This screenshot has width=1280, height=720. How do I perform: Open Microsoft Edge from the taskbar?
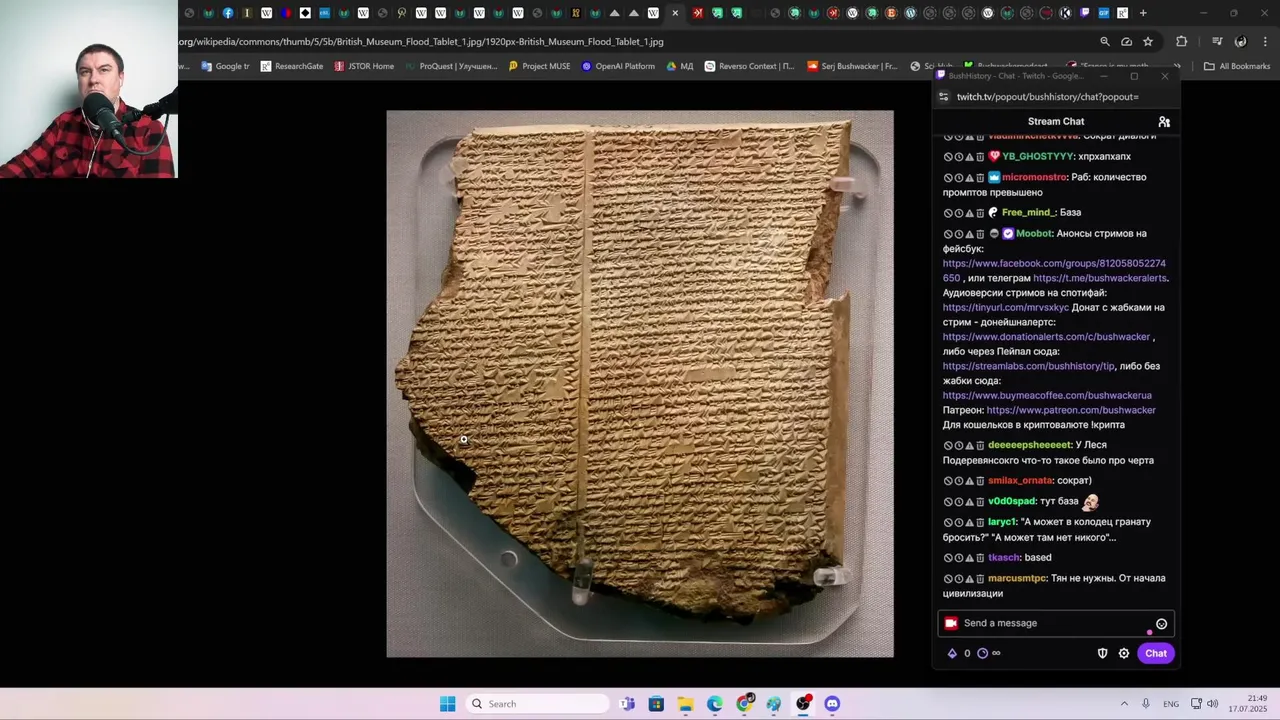click(715, 704)
